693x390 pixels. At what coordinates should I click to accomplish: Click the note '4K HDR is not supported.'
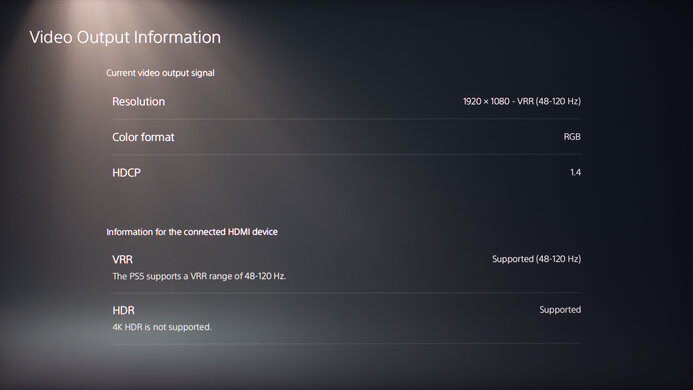tap(162, 327)
